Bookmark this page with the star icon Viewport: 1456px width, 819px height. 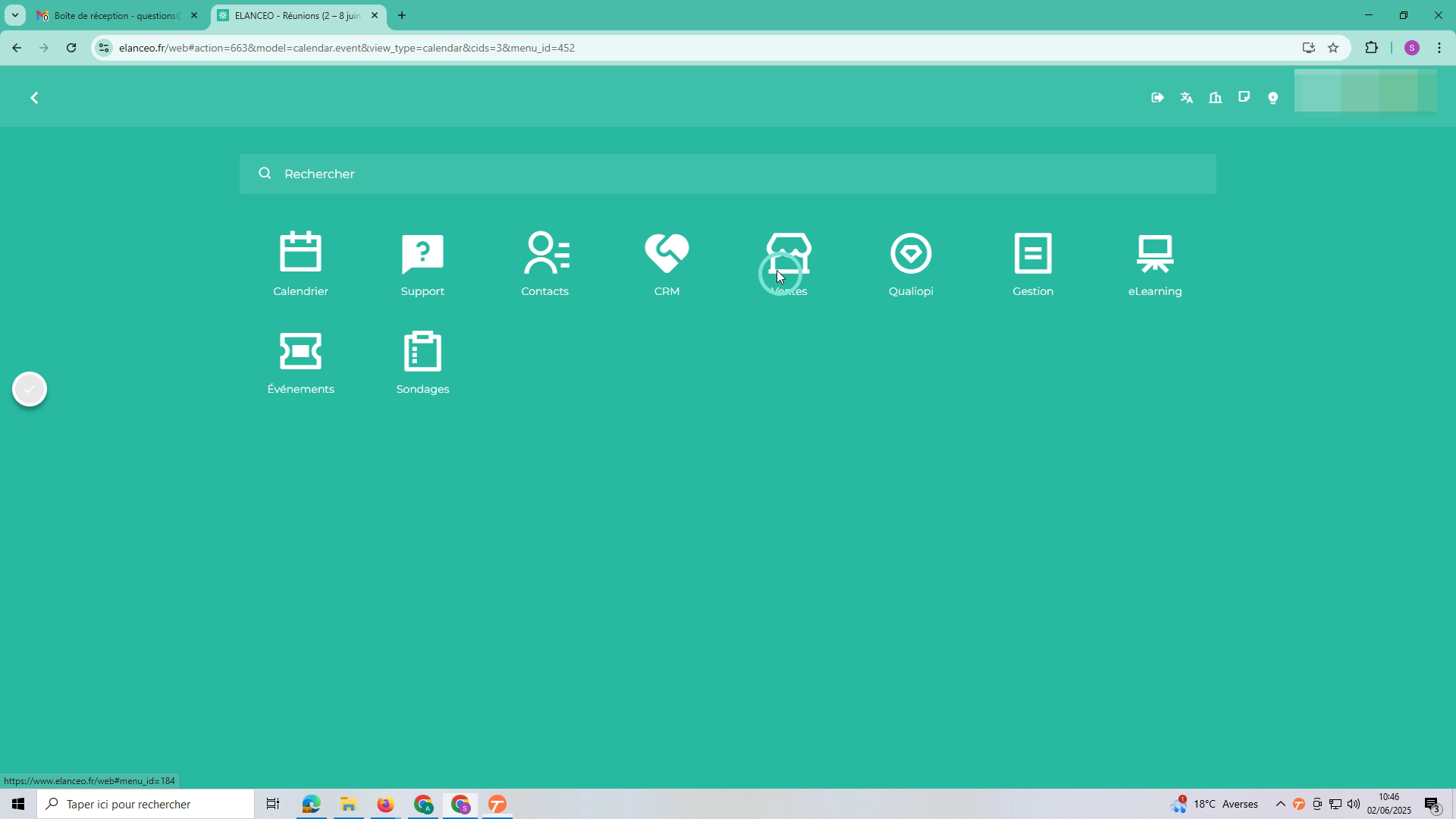(1333, 48)
